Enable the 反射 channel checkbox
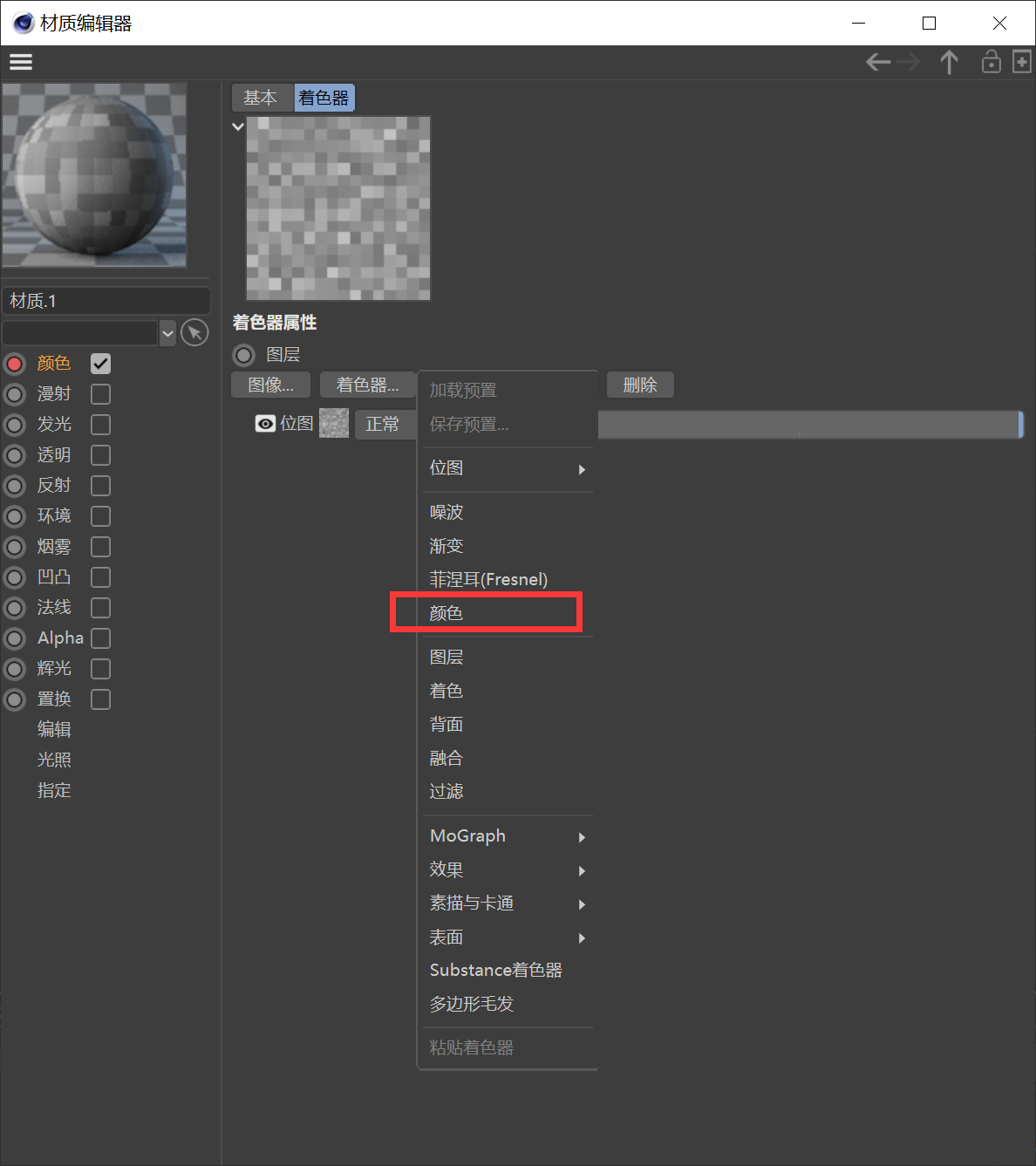Image resolution: width=1036 pixels, height=1166 pixels. 101,486
